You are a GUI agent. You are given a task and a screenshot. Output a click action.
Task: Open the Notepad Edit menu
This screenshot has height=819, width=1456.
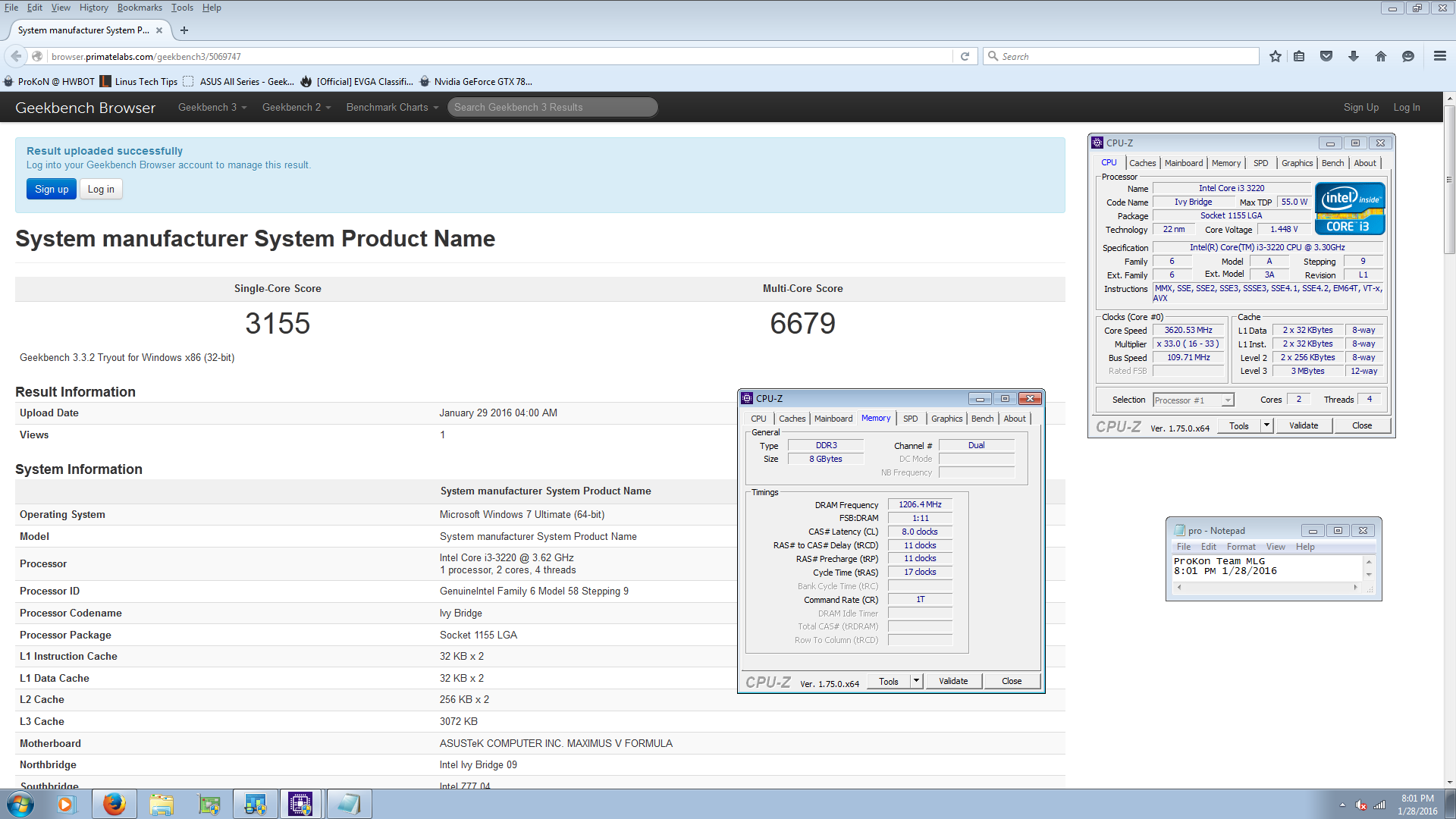pyautogui.click(x=1208, y=547)
